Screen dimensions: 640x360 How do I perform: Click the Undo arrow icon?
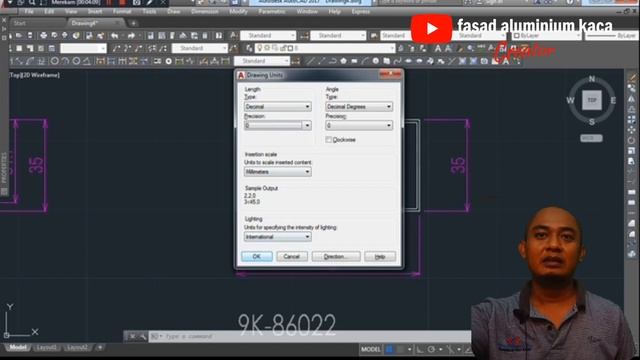[x=115, y=36]
